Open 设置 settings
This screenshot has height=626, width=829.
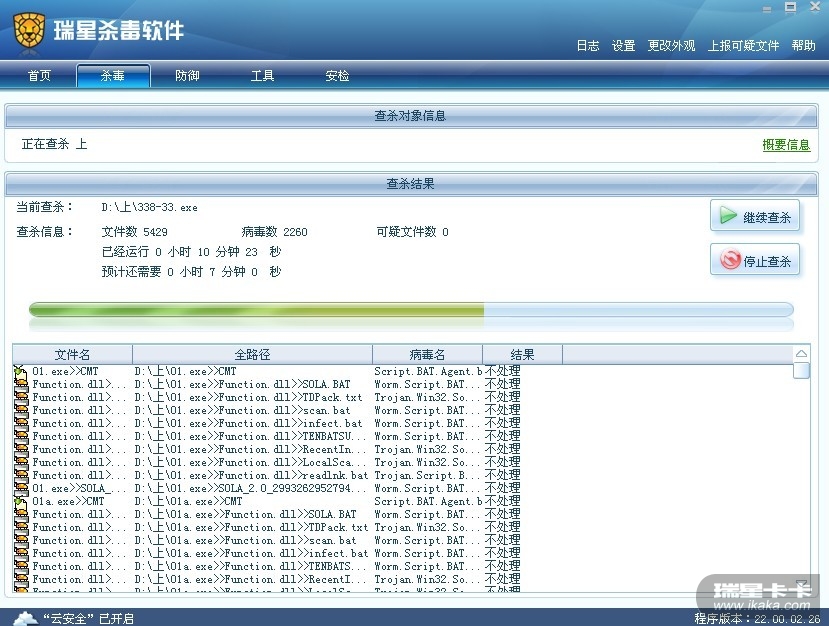(x=623, y=46)
